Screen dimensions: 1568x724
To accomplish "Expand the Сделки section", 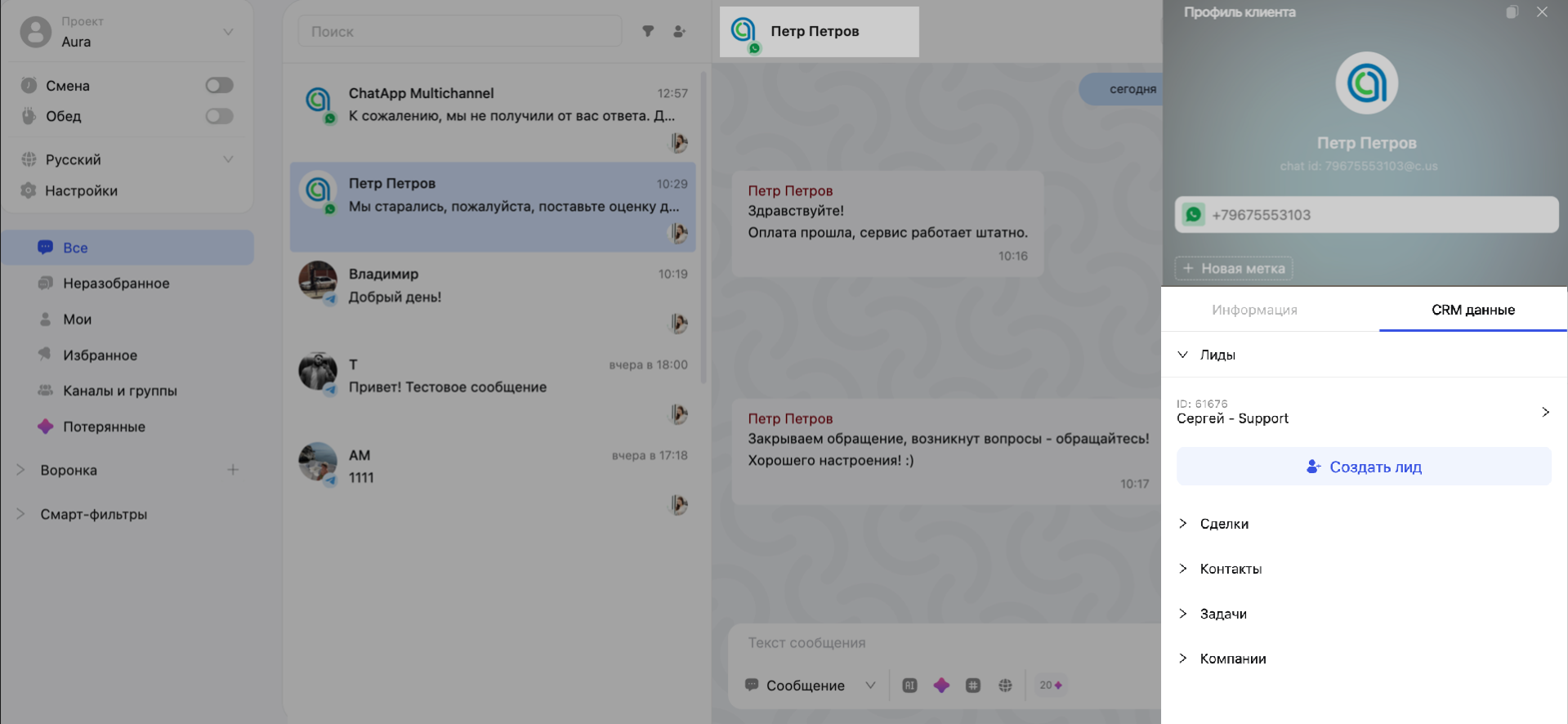I will tap(1223, 524).
